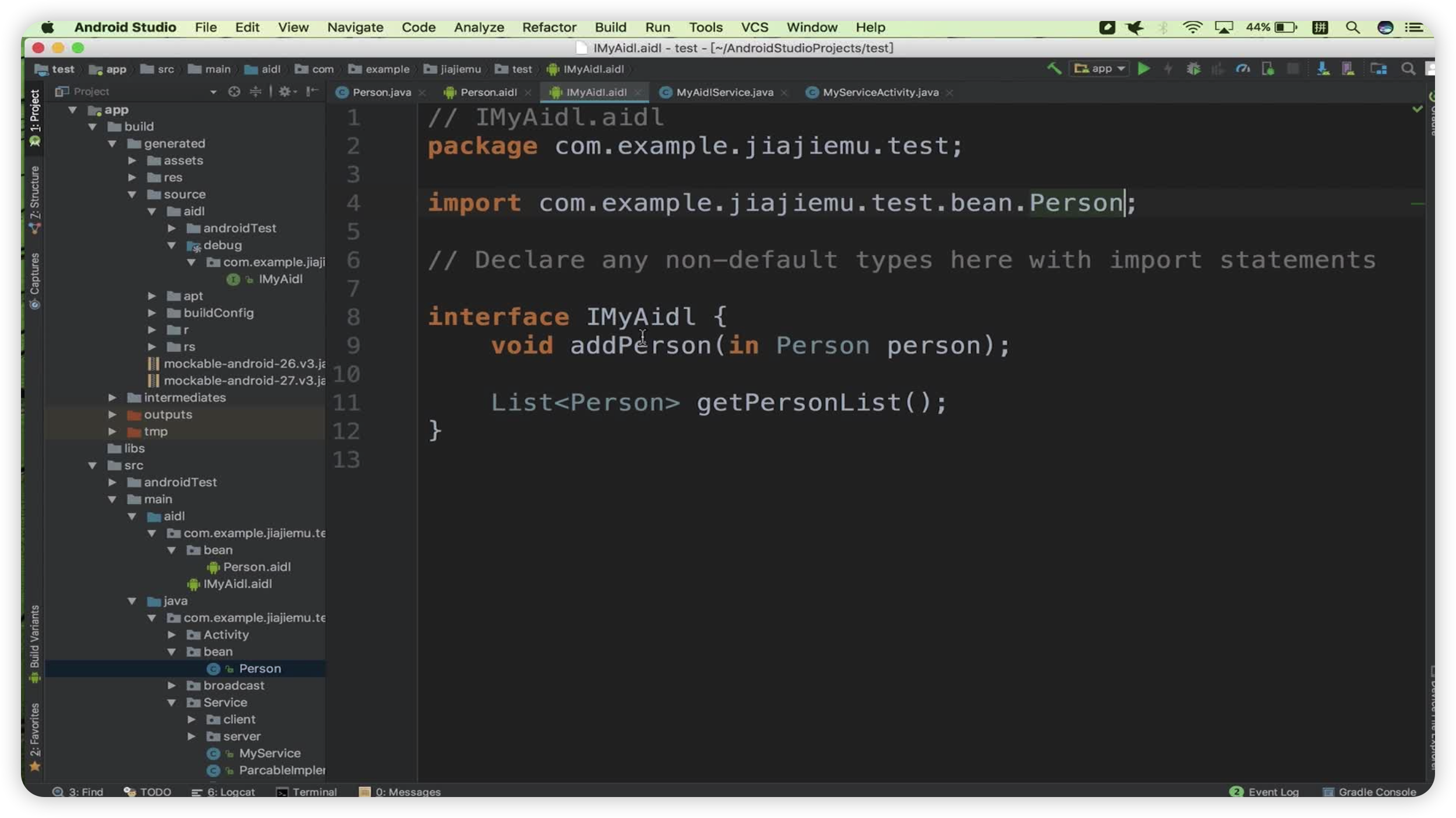
Task: Open Project Structure folder icon
Action: 1378,69
